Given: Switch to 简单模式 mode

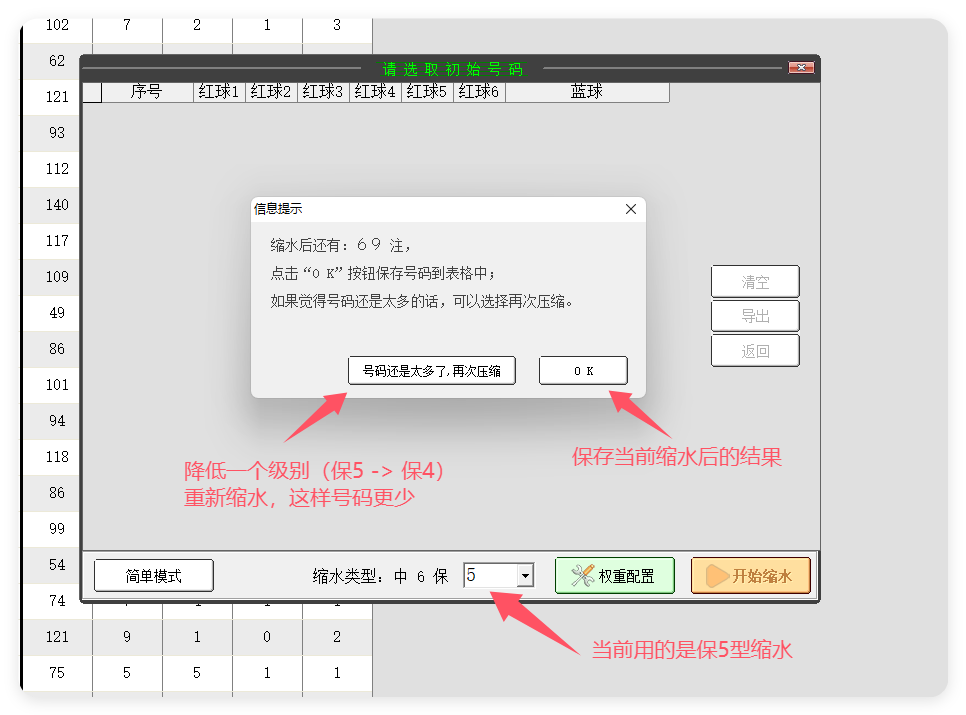Looking at the screenshot, I should (153, 575).
